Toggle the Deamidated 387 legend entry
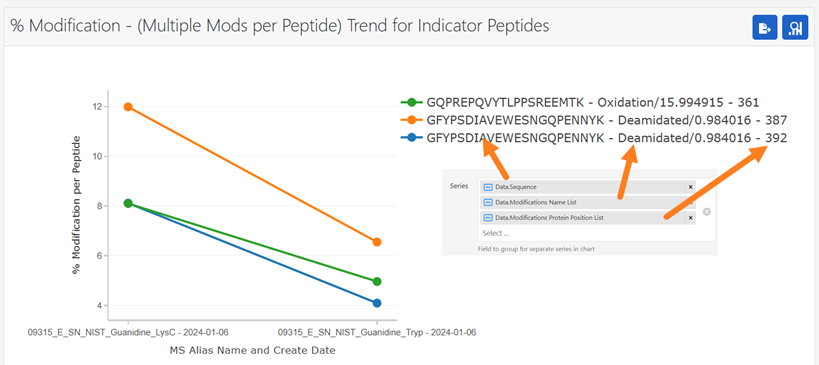The image size is (819, 365). pyautogui.click(x=594, y=120)
